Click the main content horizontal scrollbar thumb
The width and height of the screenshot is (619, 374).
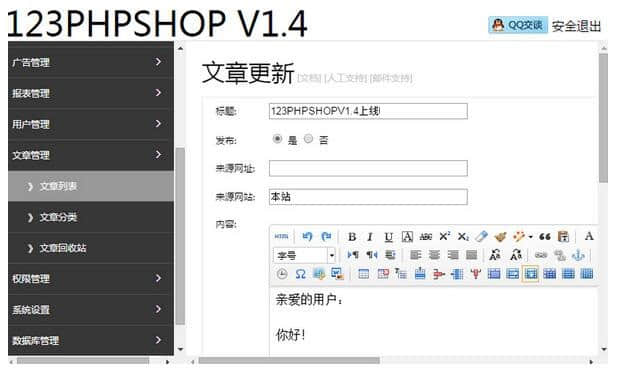[x=289, y=361]
